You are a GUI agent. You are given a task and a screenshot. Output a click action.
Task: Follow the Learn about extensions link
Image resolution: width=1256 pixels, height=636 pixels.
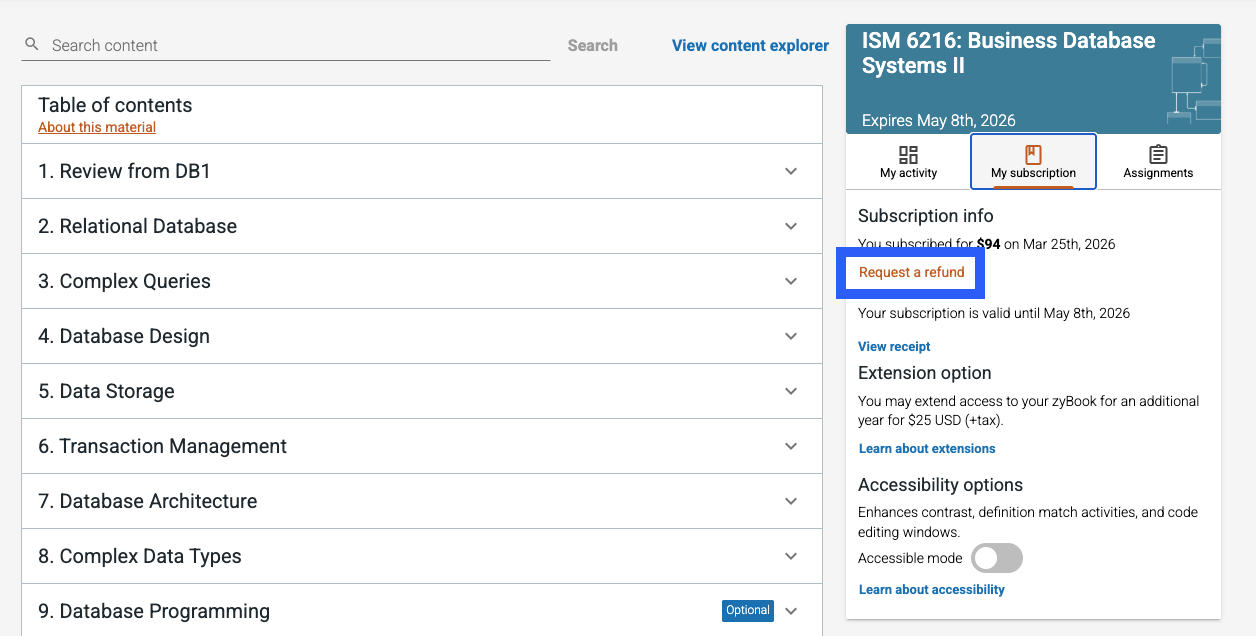[x=927, y=448]
